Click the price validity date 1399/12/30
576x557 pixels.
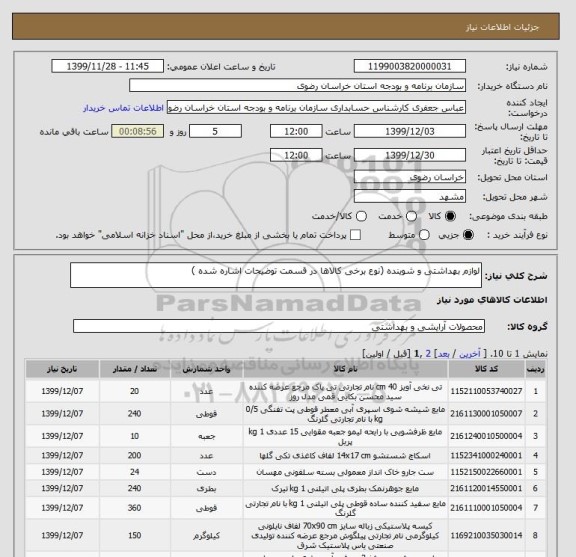410,155
